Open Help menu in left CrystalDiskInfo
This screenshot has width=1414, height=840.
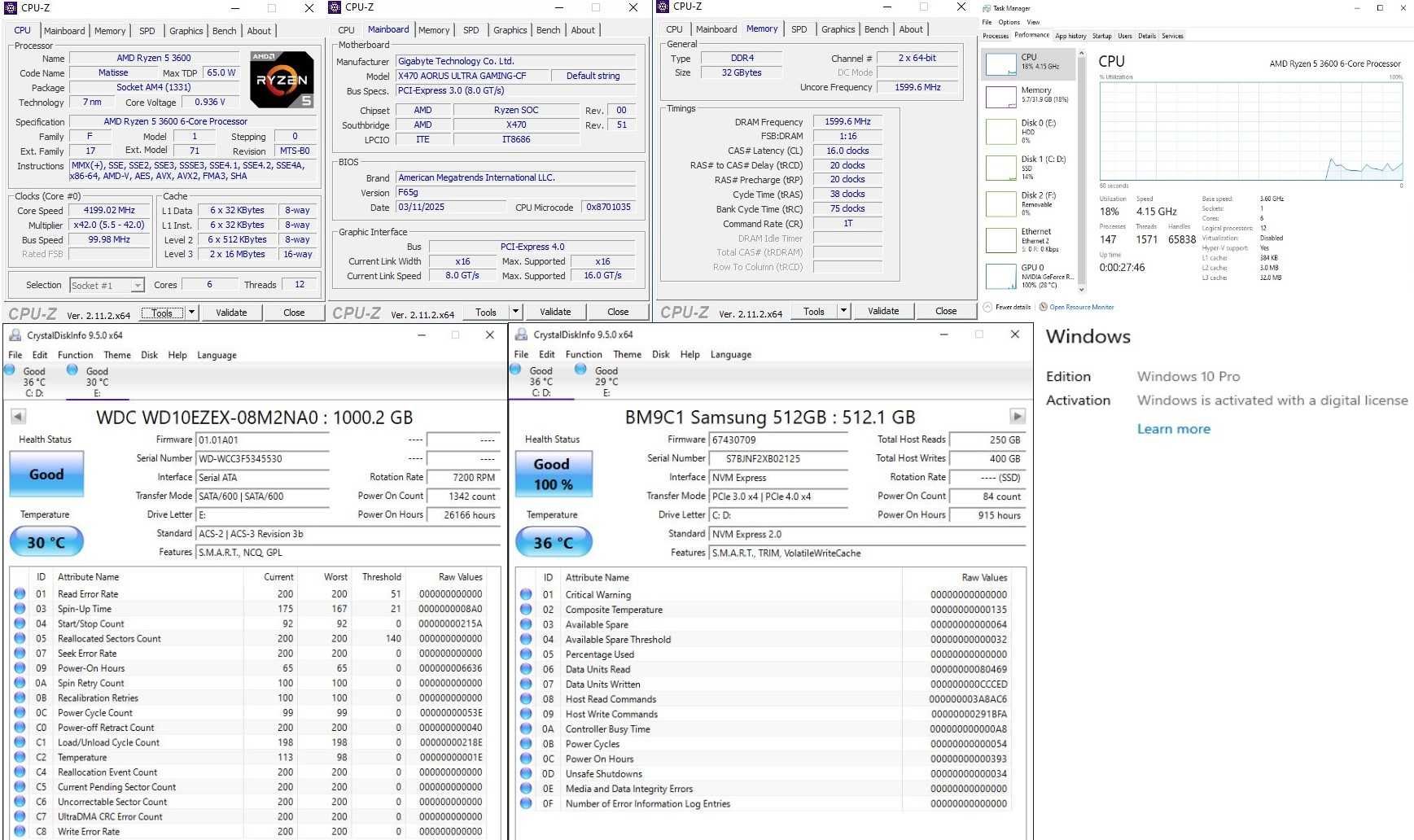[177, 355]
